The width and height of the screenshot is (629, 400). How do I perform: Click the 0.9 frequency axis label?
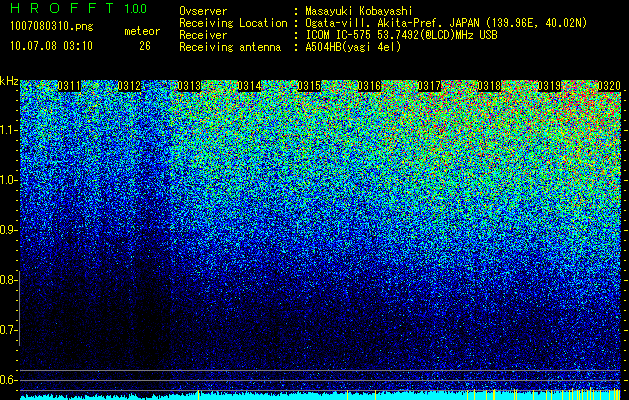[8, 230]
